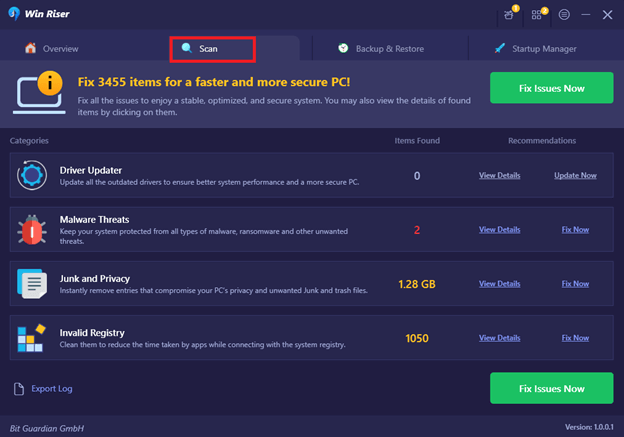Click the Export Log file icon
The width and height of the screenshot is (624, 437).
[19, 388]
